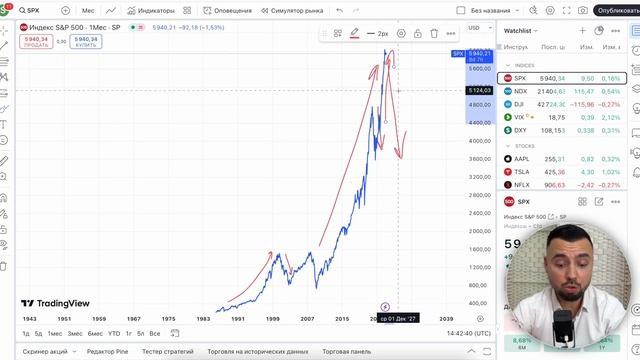
Task: Collapse the STOCKS section
Action: click(508, 146)
